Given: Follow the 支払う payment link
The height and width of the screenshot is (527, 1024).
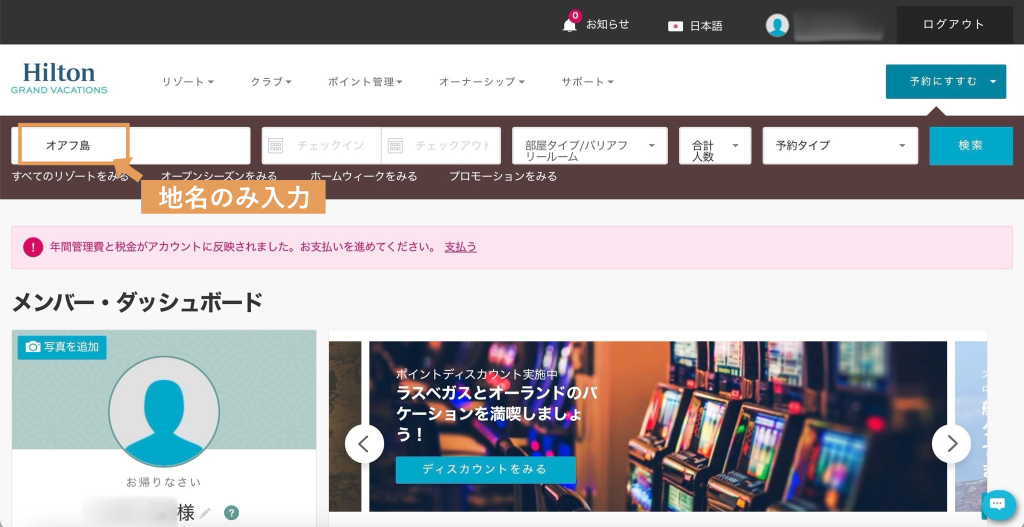Looking at the screenshot, I should pyautogui.click(x=460, y=247).
